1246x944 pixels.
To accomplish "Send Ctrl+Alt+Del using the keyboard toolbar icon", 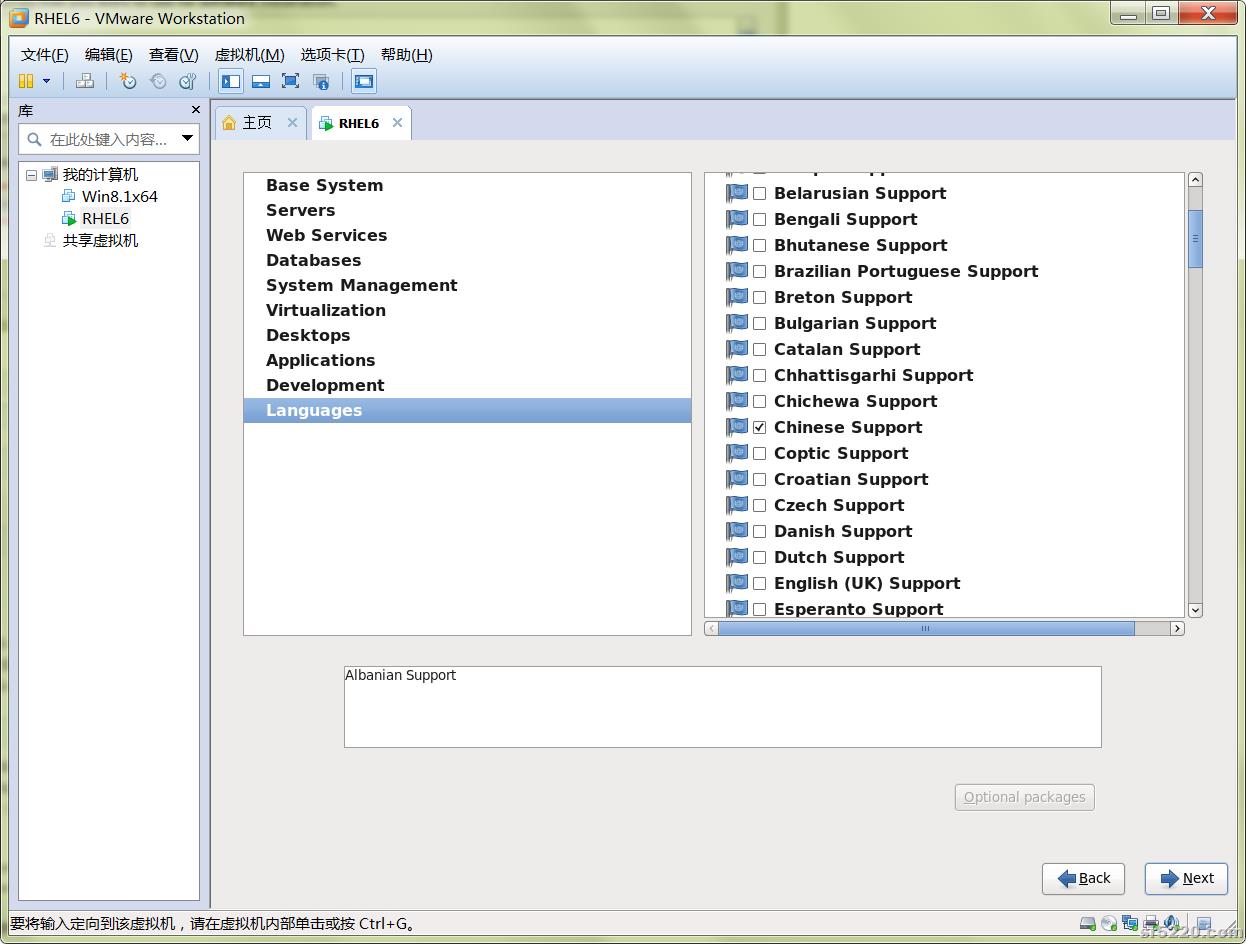I will coord(85,81).
